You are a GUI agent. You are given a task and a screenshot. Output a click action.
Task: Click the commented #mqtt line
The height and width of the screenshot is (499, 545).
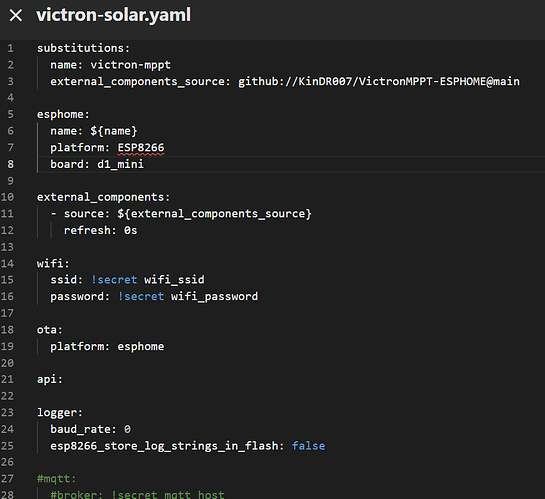pos(57,479)
